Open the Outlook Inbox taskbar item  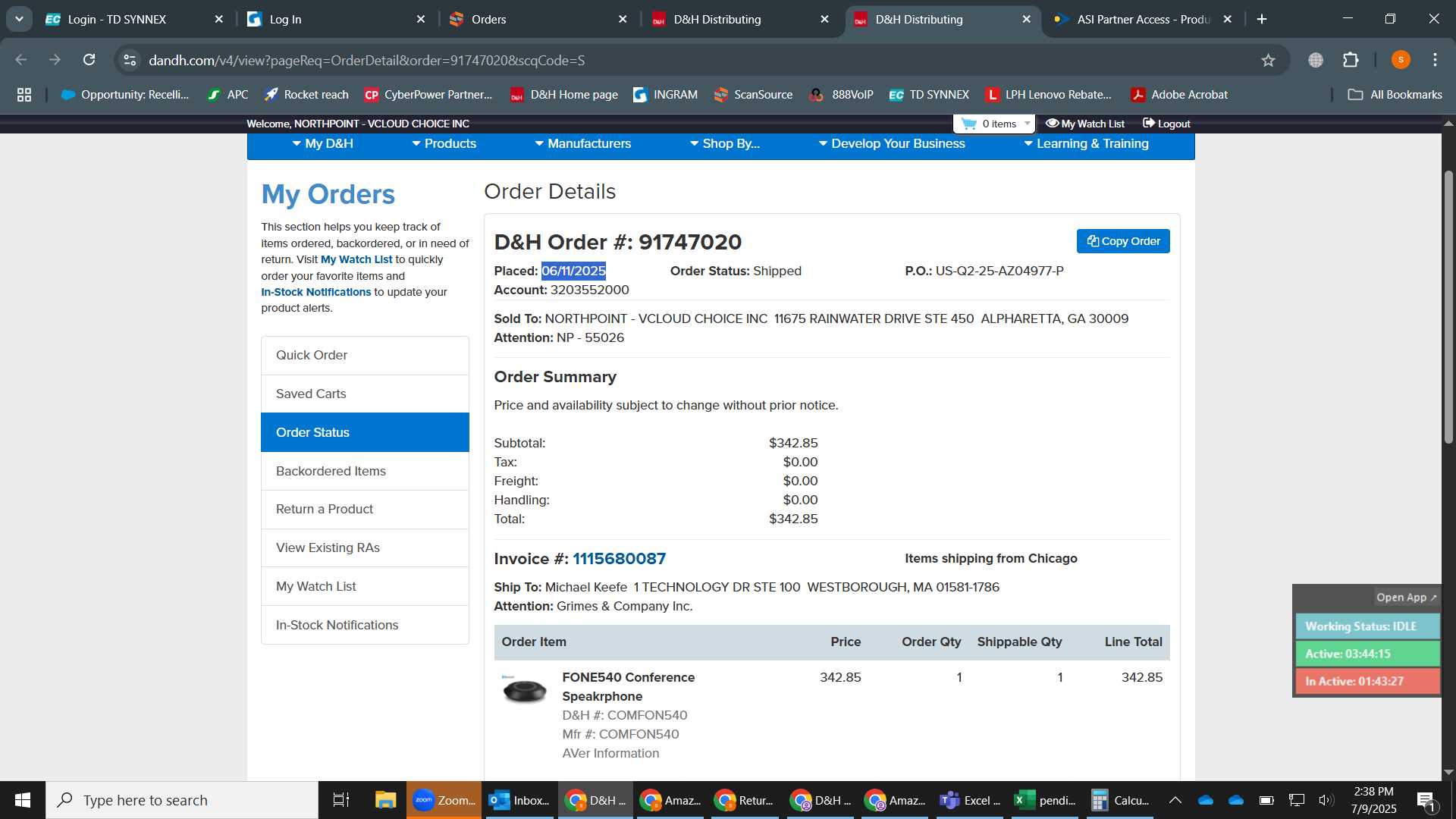coord(519,800)
